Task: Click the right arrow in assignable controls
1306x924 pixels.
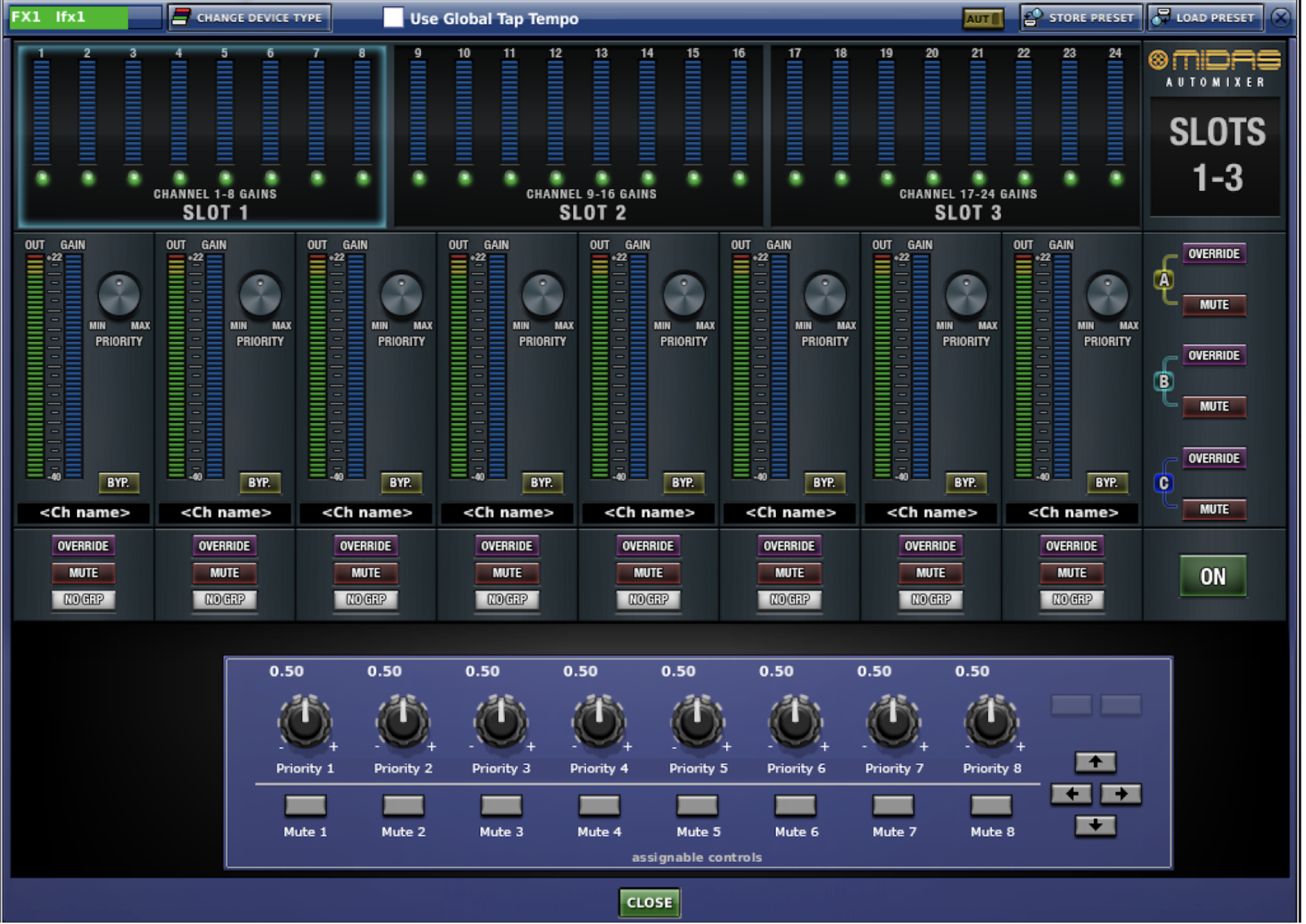Action: (1120, 793)
